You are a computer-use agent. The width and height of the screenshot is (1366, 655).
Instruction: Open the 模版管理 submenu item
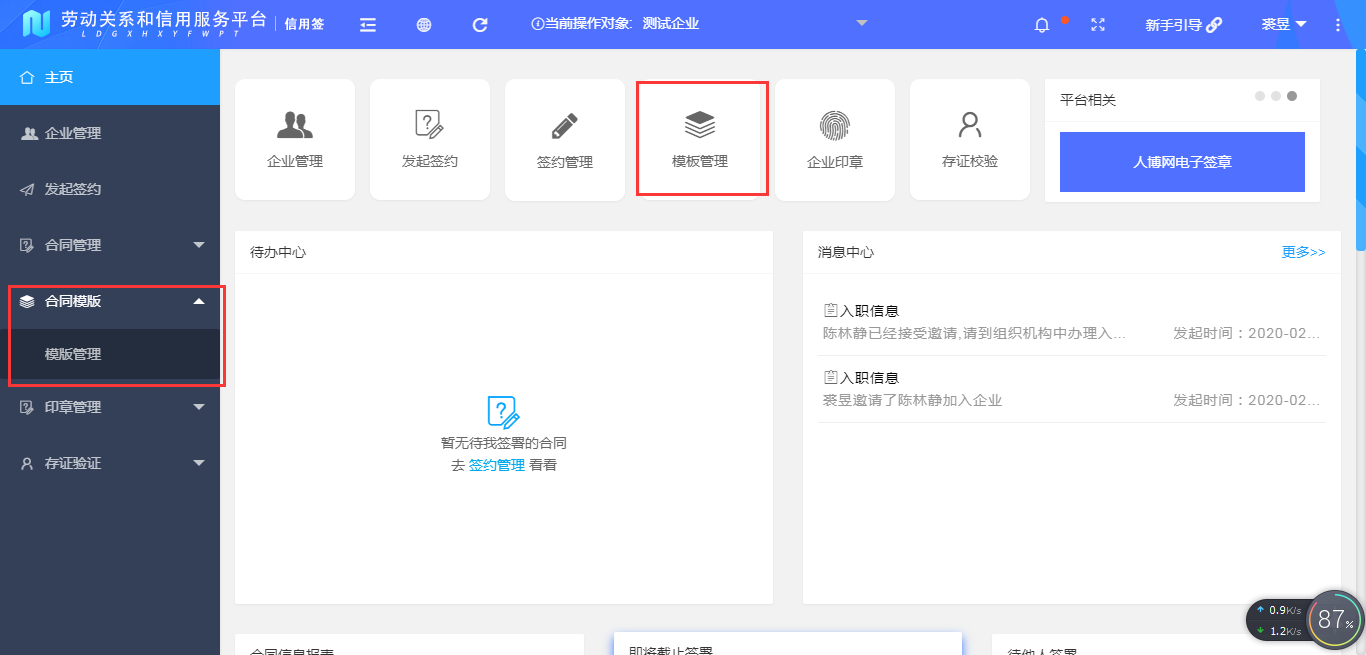click(x=110, y=353)
